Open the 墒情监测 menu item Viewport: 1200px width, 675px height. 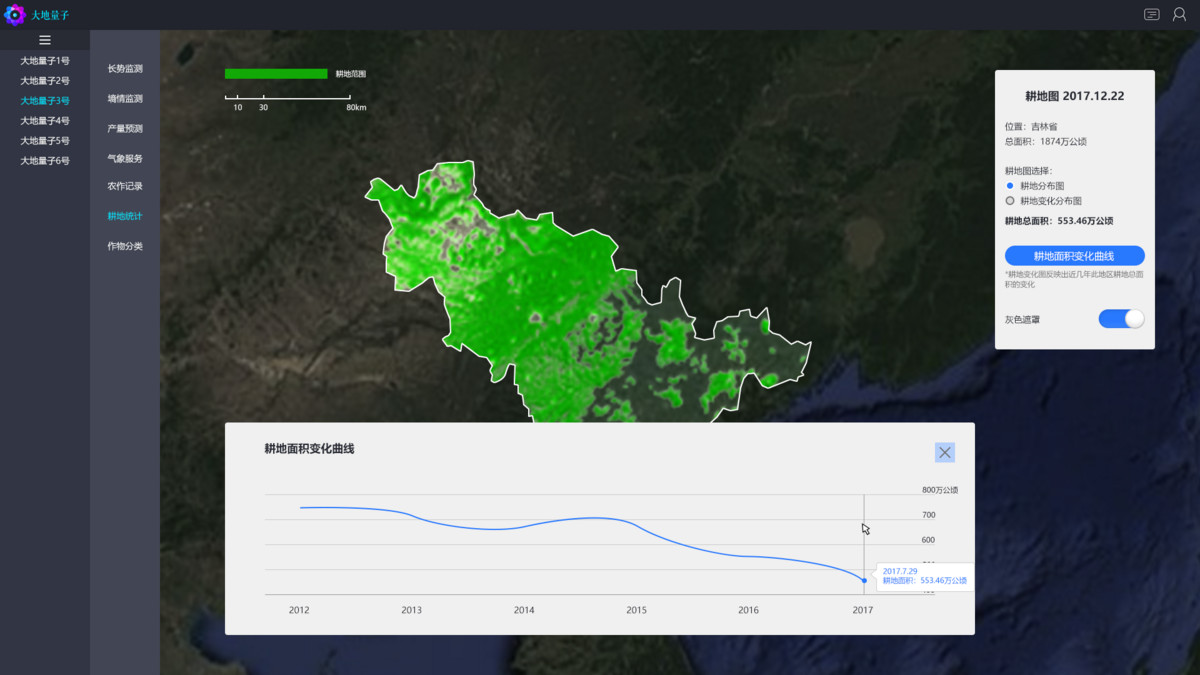tap(125, 99)
